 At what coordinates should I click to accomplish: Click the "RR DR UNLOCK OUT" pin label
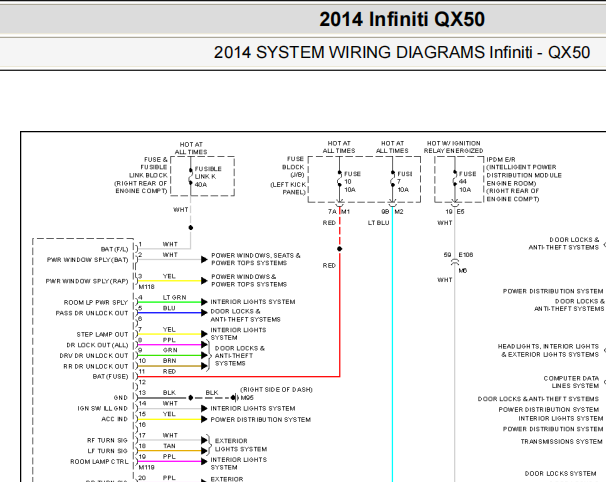click(95, 366)
